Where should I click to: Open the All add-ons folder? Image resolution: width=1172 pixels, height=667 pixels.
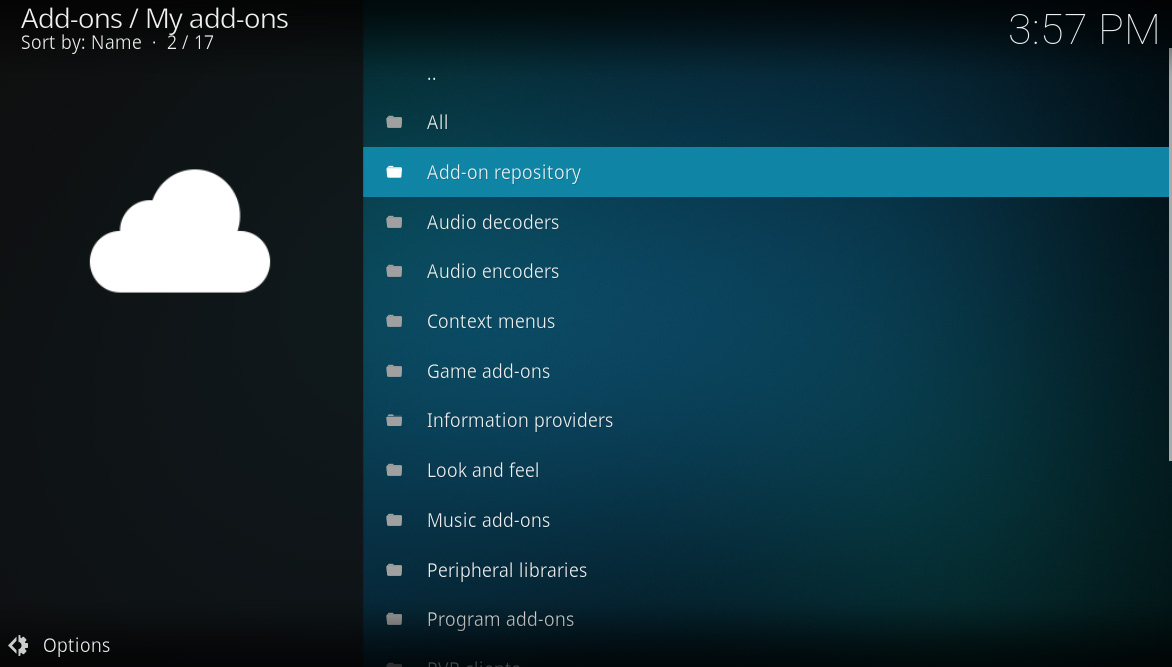[765, 122]
